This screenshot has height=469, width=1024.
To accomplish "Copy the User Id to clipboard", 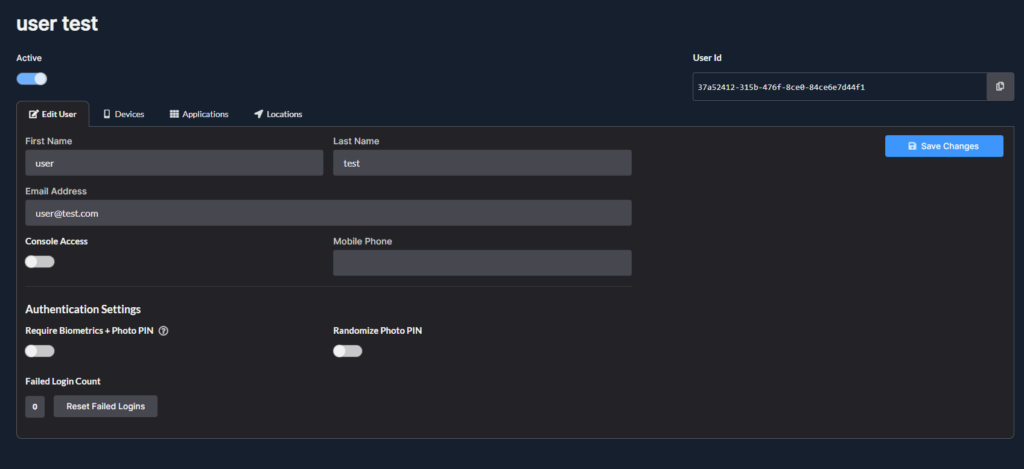I will (x=1000, y=87).
